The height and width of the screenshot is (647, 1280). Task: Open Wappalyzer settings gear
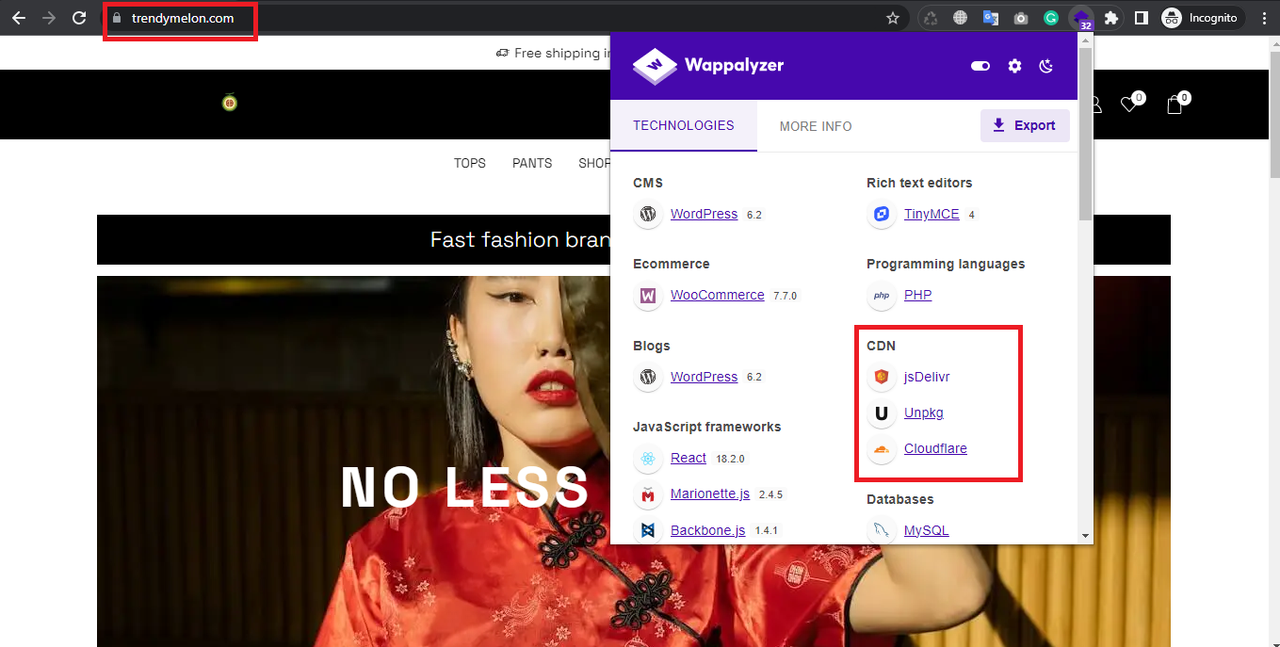pyautogui.click(x=1015, y=66)
